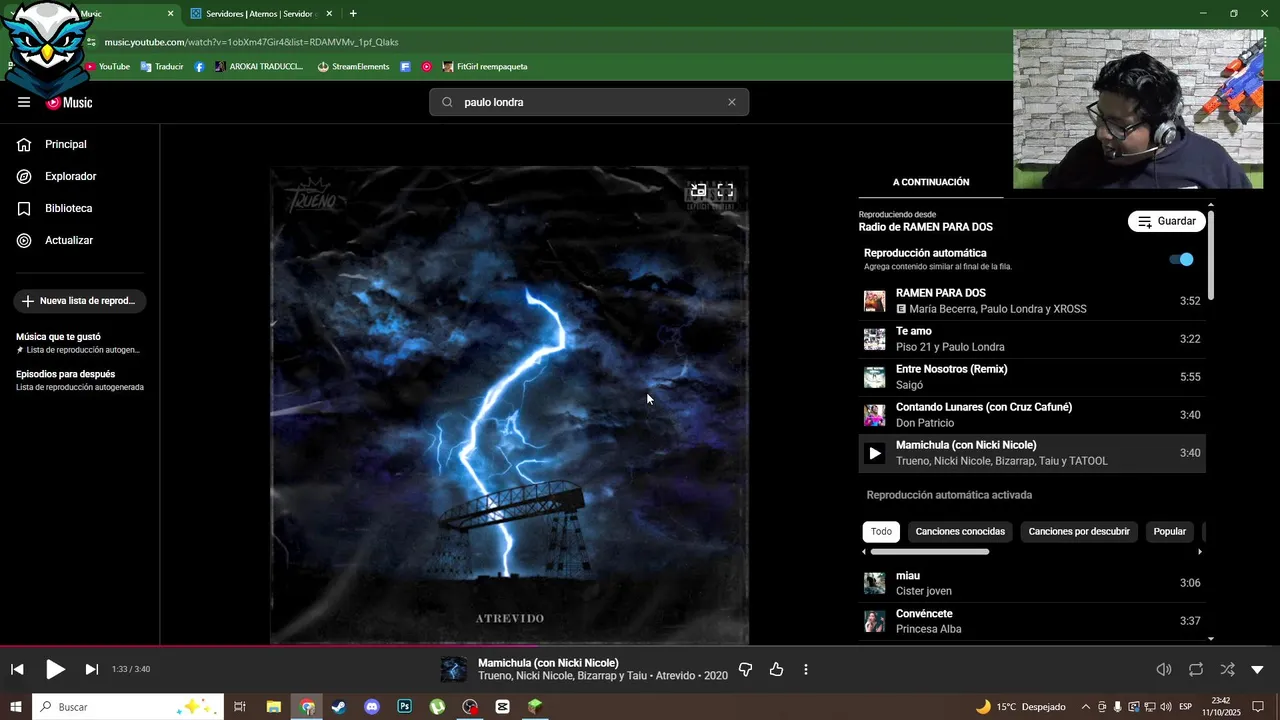Open Episodios para después playlist

click(x=80, y=380)
